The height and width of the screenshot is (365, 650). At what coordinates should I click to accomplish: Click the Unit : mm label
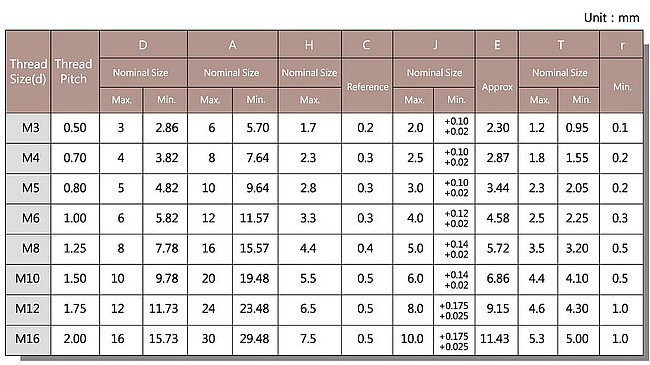click(611, 18)
